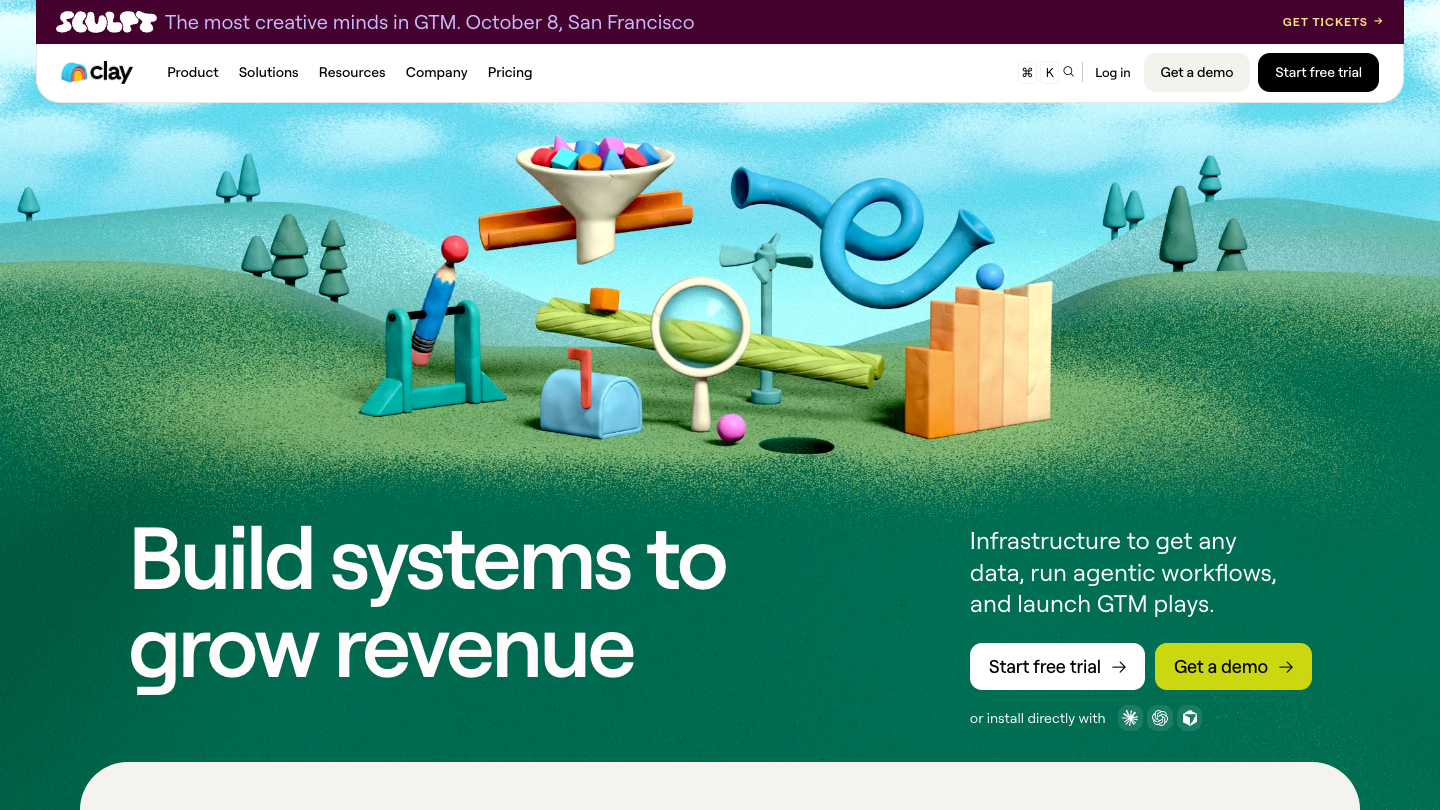Click banner text about October 8 San Francisco
Screen dimensions: 1440x810
tap(429, 22)
